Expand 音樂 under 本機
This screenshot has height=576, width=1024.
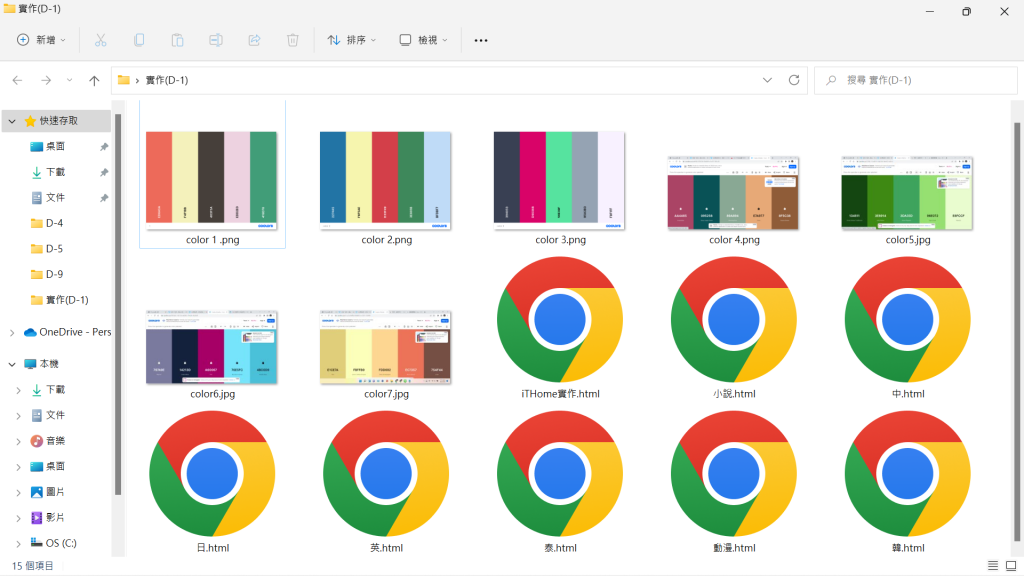(18, 441)
